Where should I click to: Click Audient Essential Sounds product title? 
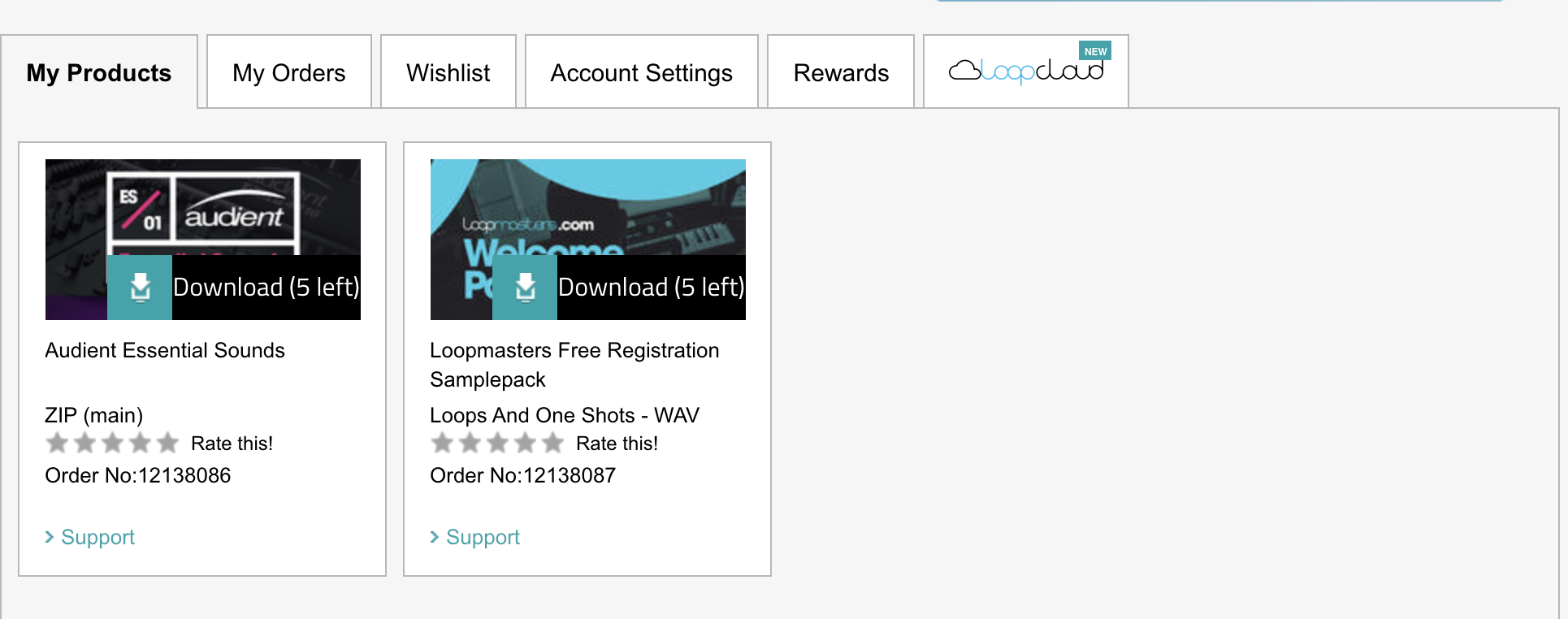pyautogui.click(x=165, y=350)
